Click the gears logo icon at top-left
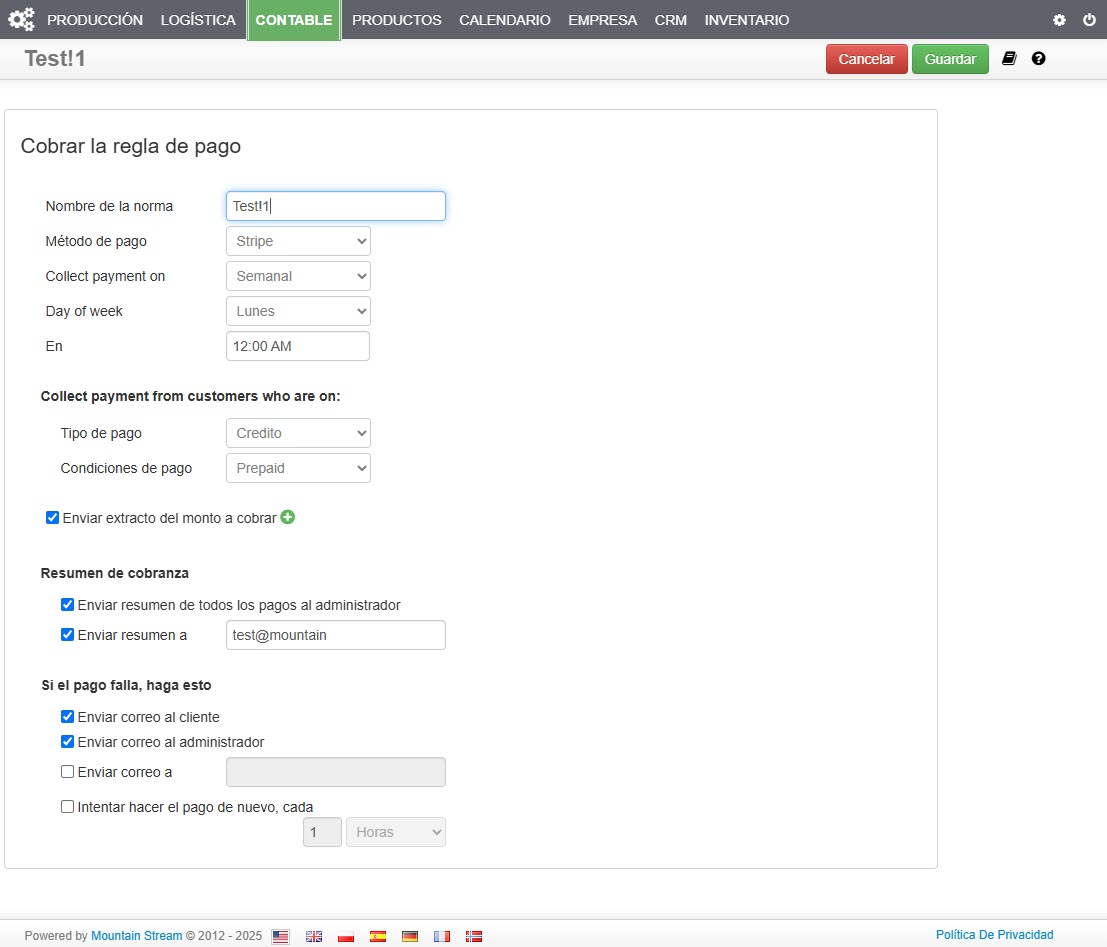This screenshot has width=1107, height=947. point(21,19)
